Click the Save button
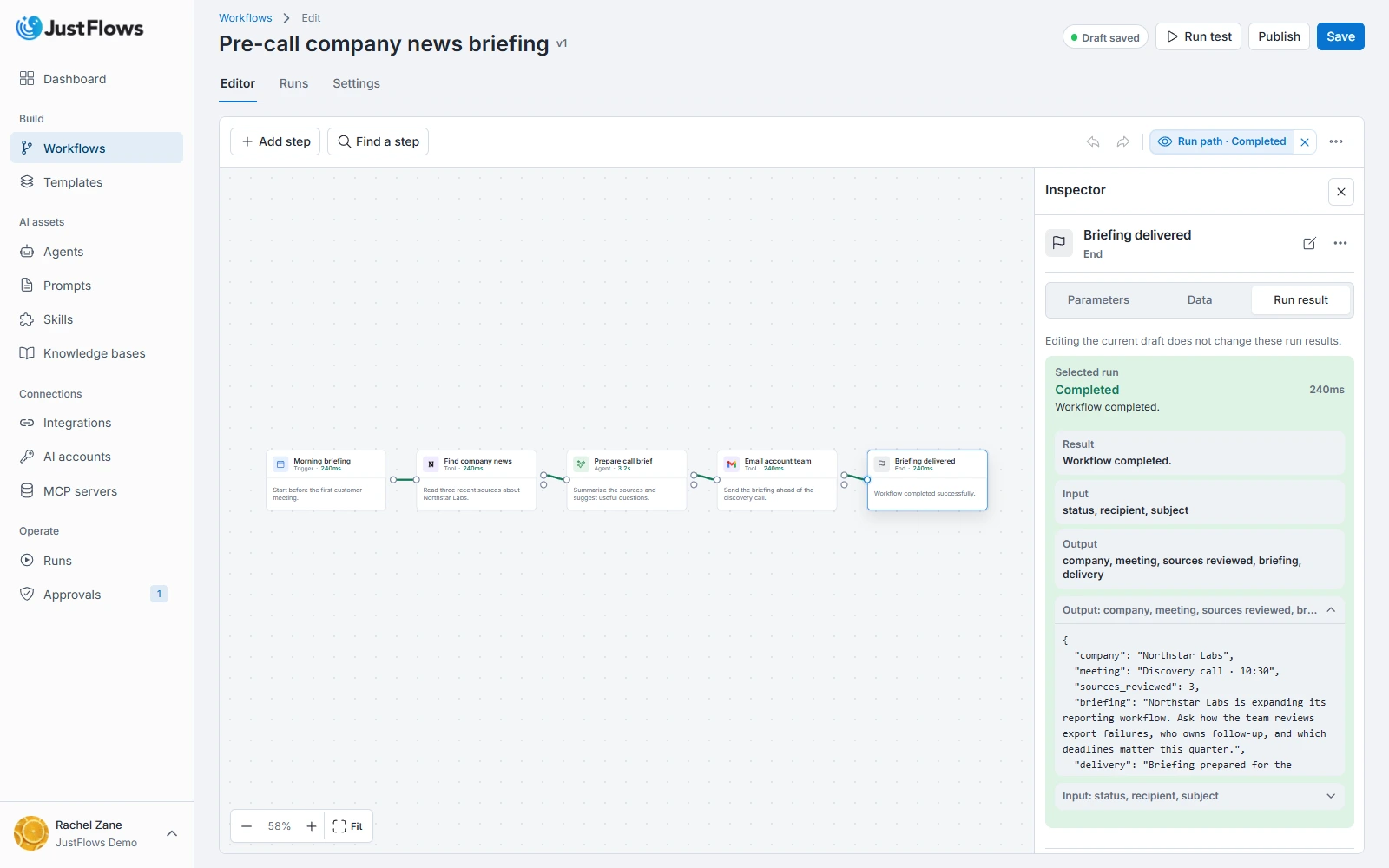Viewport: 1389px width, 868px height. coord(1340,36)
